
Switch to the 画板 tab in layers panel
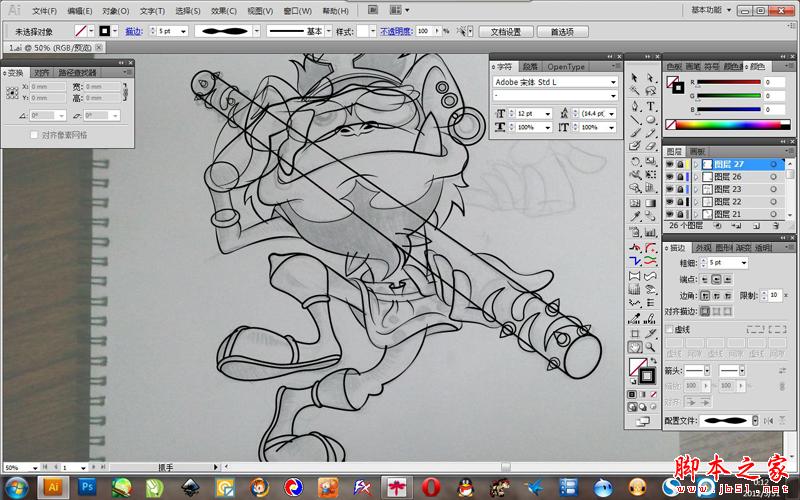(697, 152)
